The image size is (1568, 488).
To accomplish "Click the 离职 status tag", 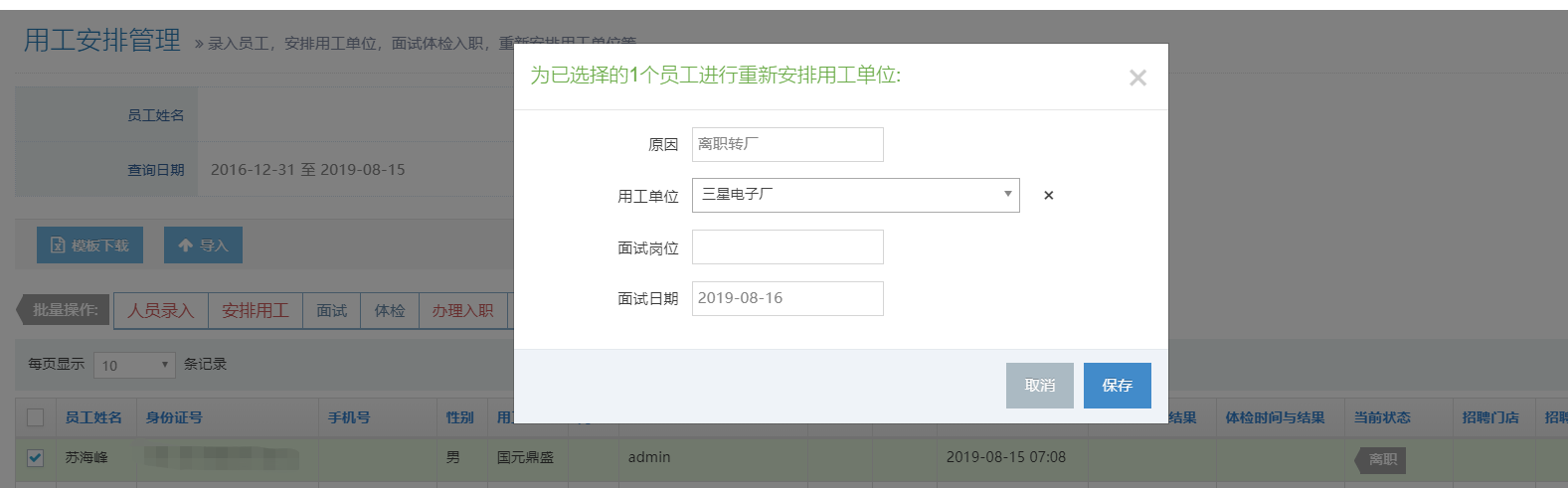I will (x=1381, y=459).
